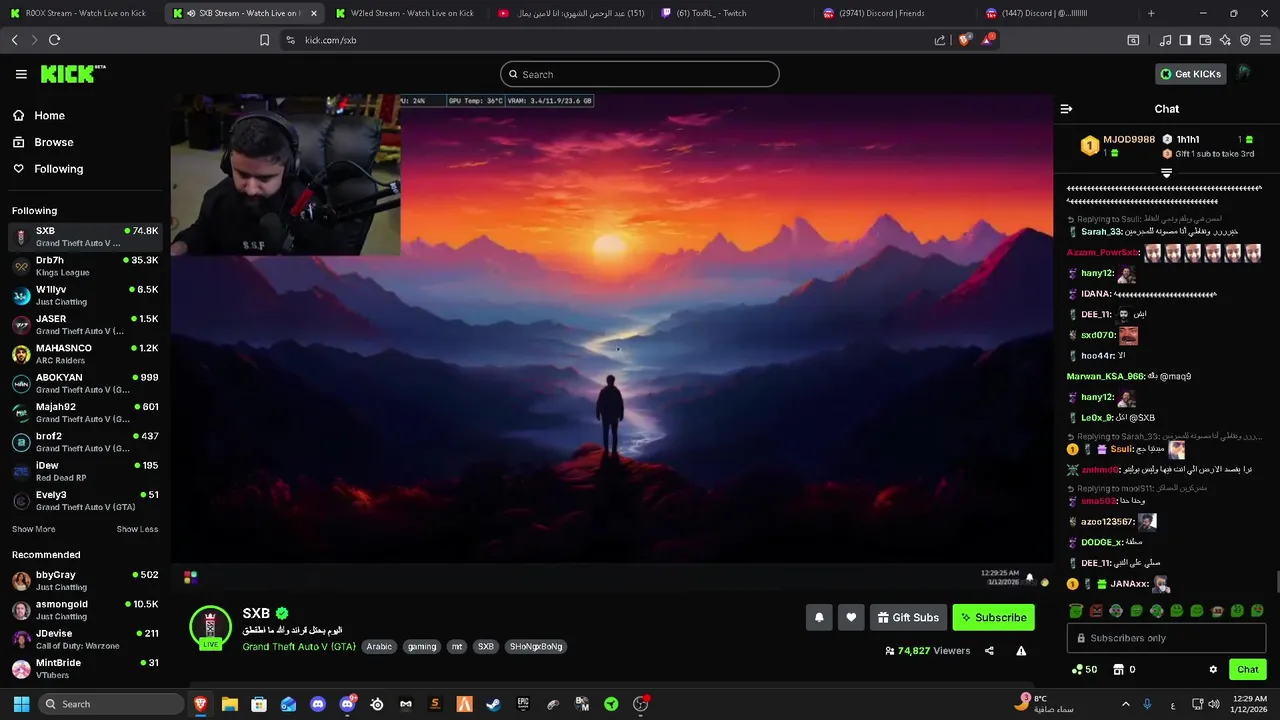Click the green Chat send button
Image resolution: width=1280 pixels, height=720 pixels.
[1247, 670]
